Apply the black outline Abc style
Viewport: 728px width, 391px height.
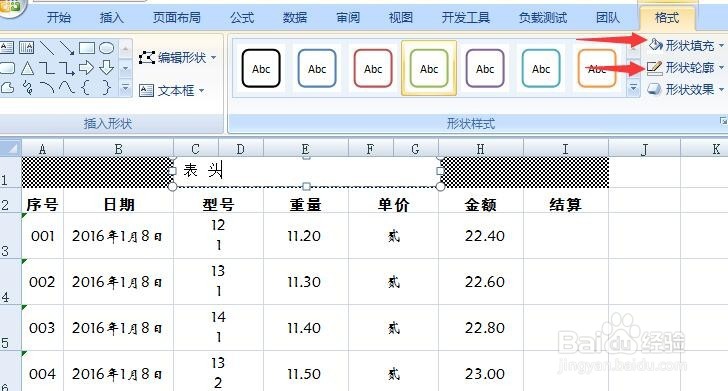(x=261, y=69)
